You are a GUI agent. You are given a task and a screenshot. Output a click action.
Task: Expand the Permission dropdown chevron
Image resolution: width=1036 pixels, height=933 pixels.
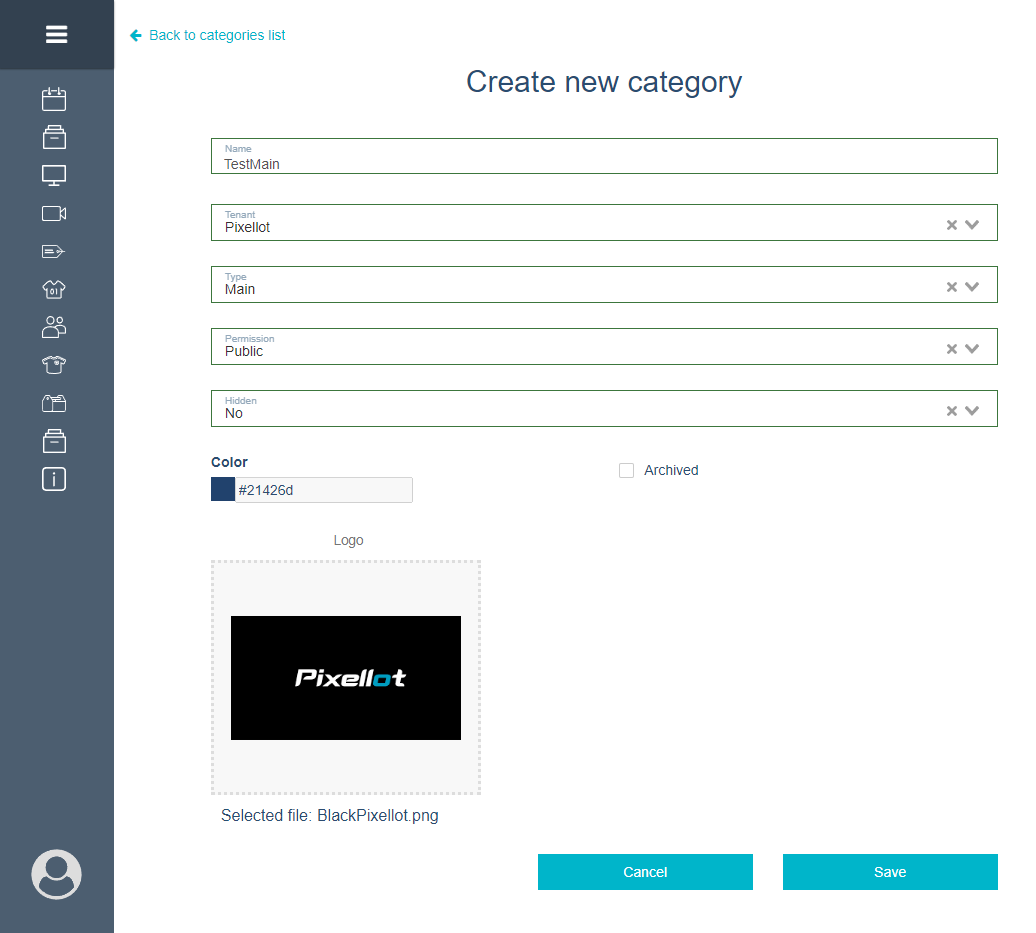pos(972,349)
